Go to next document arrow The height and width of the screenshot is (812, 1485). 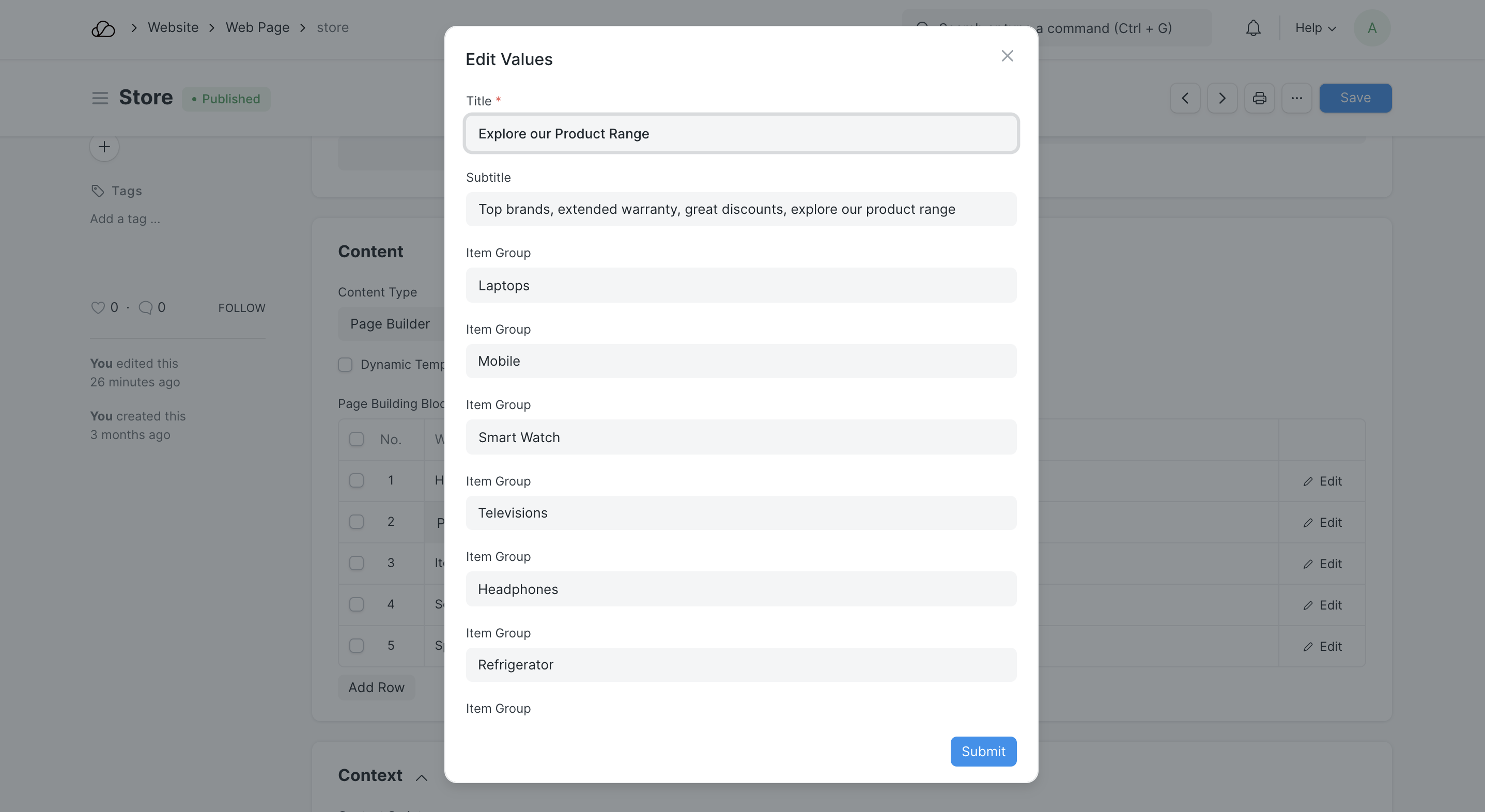coord(1221,98)
